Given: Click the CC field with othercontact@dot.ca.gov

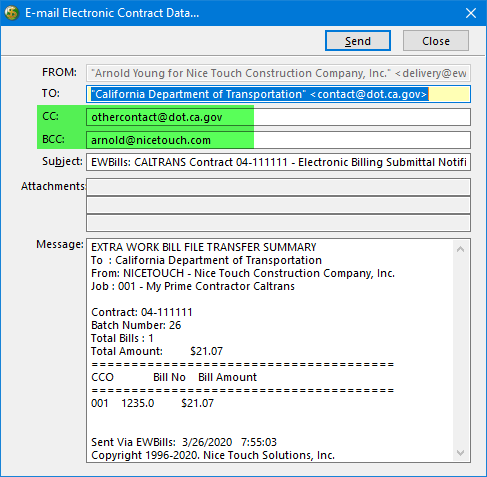Looking at the screenshot, I should pos(278,117).
